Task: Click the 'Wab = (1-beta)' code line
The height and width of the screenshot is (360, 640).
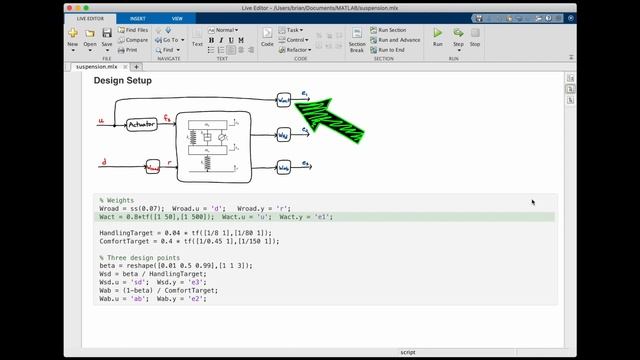Action: [x=159, y=290]
